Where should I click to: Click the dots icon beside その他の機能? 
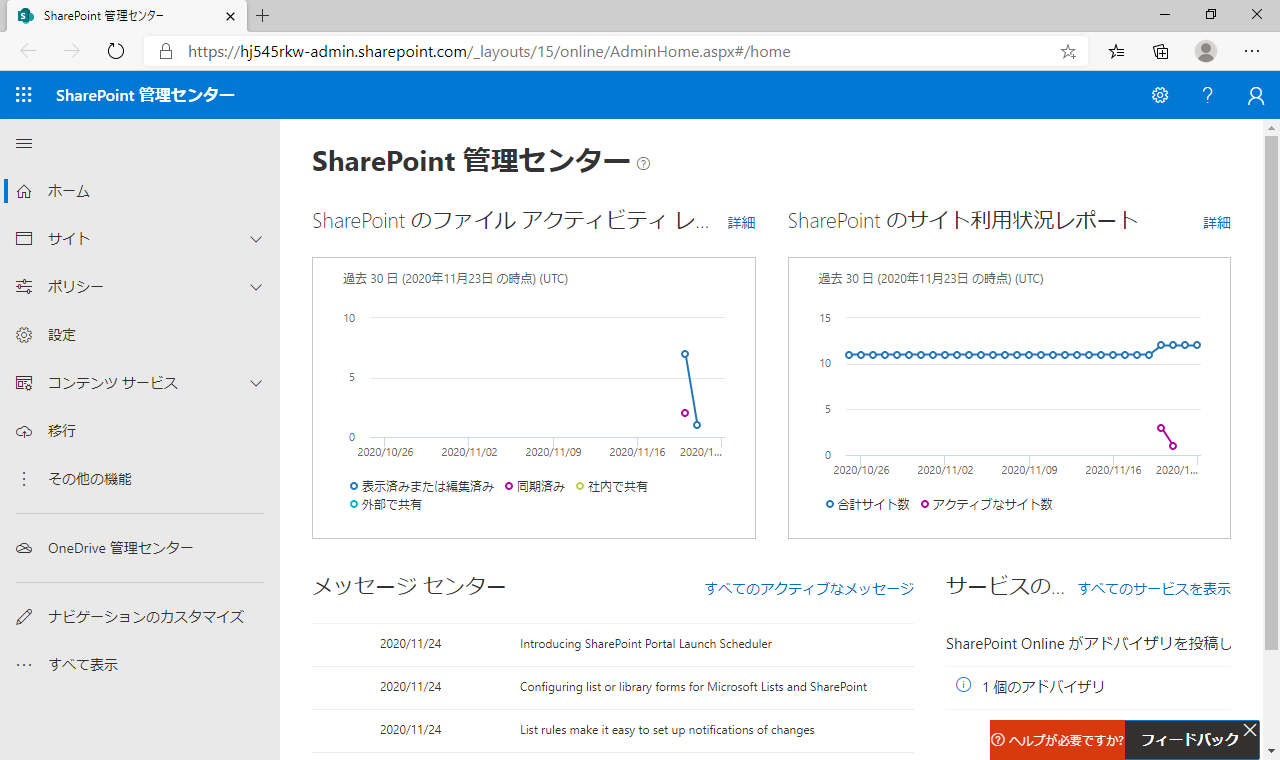(x=25, y=479)
